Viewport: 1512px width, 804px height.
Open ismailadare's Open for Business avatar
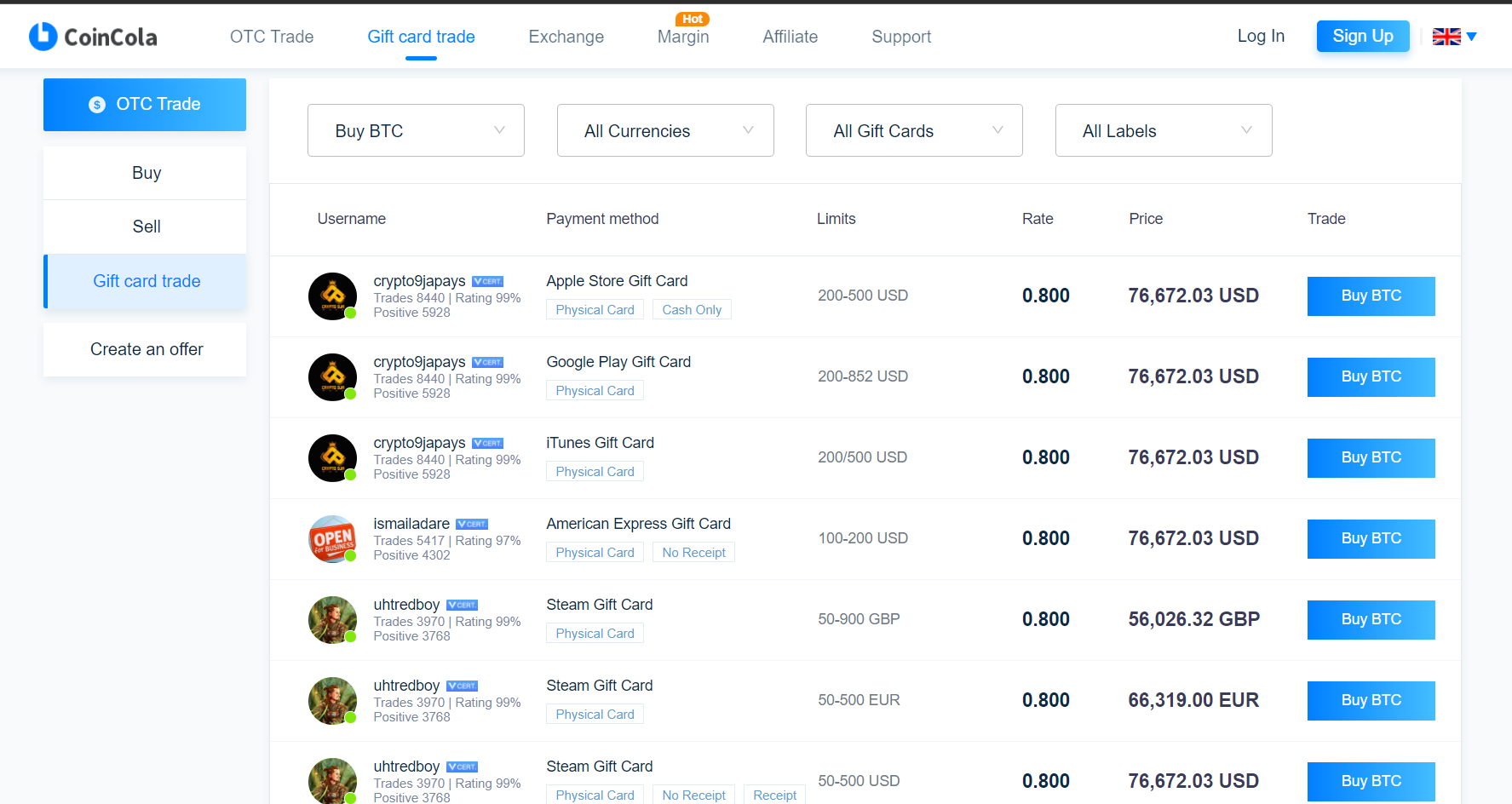(332, 539)
